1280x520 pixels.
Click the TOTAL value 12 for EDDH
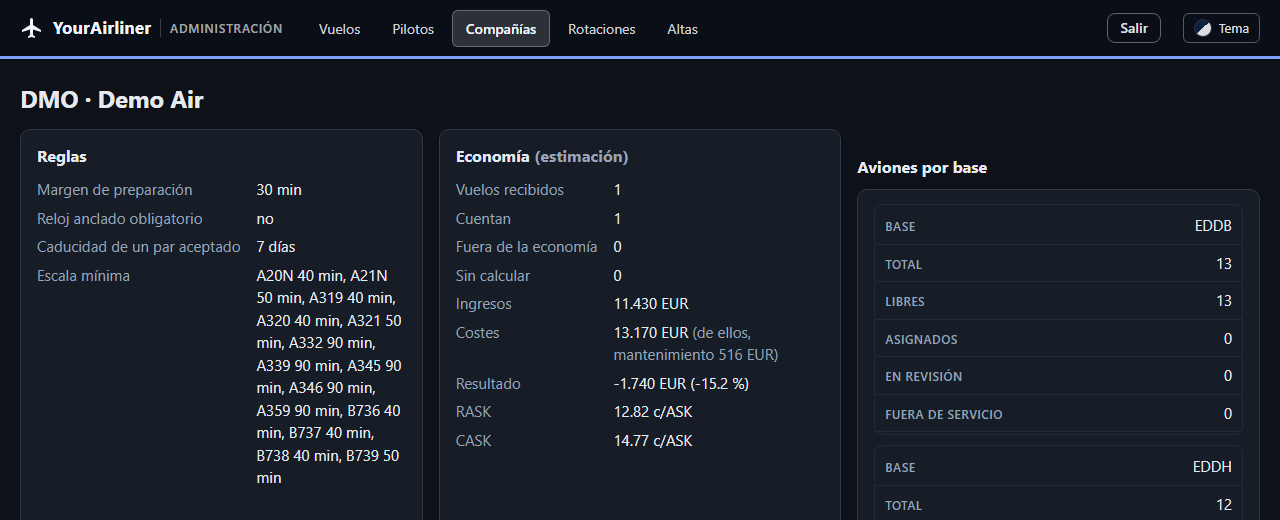point(1224,505)
